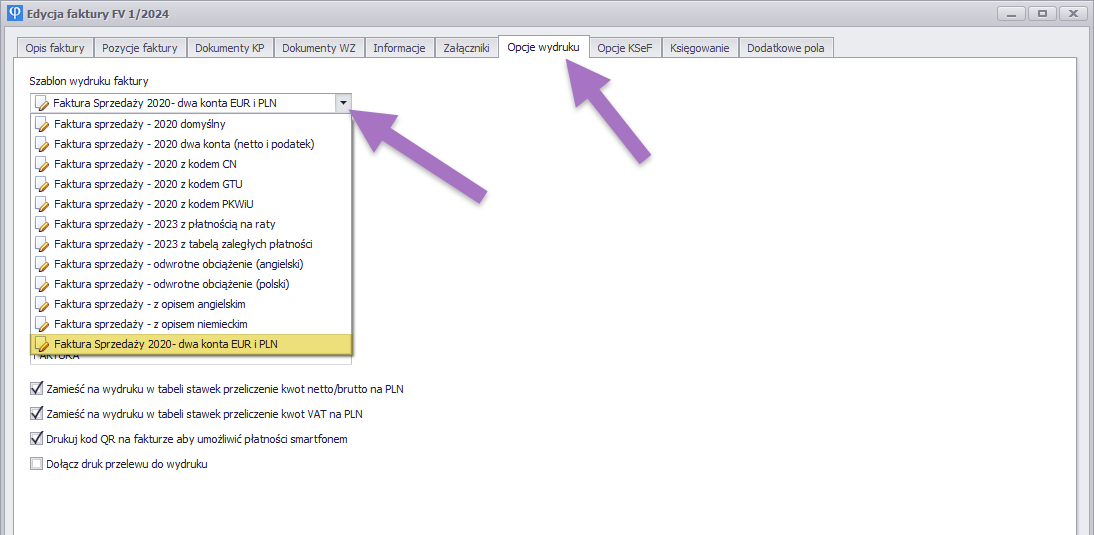Screen dimensions: 1094x535
Task: Click the icon beside 'Faktura sprzedaży - 2020 domyślny'
Action: coord(42,124)
